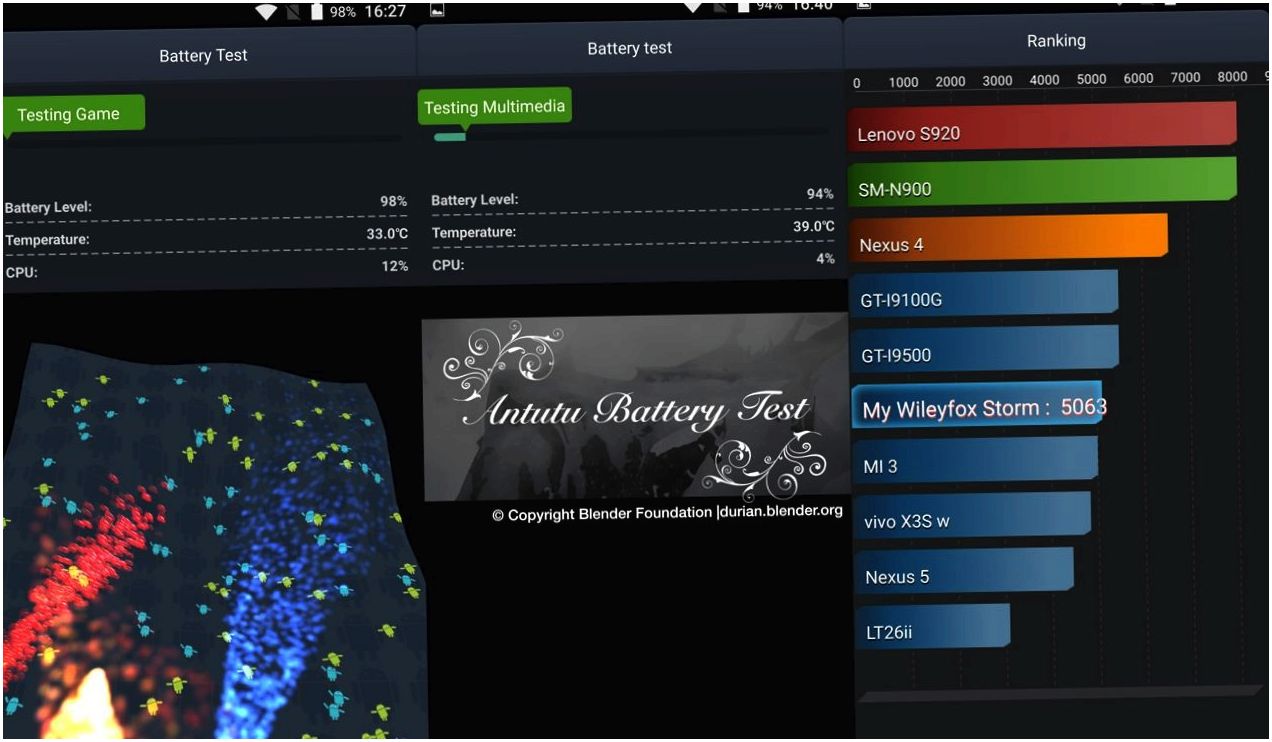Click the Testing Multimedia label
Image resolution: width=1272 pixels, height=742 pixels.
pyautogui.click(x=494, y=107)
